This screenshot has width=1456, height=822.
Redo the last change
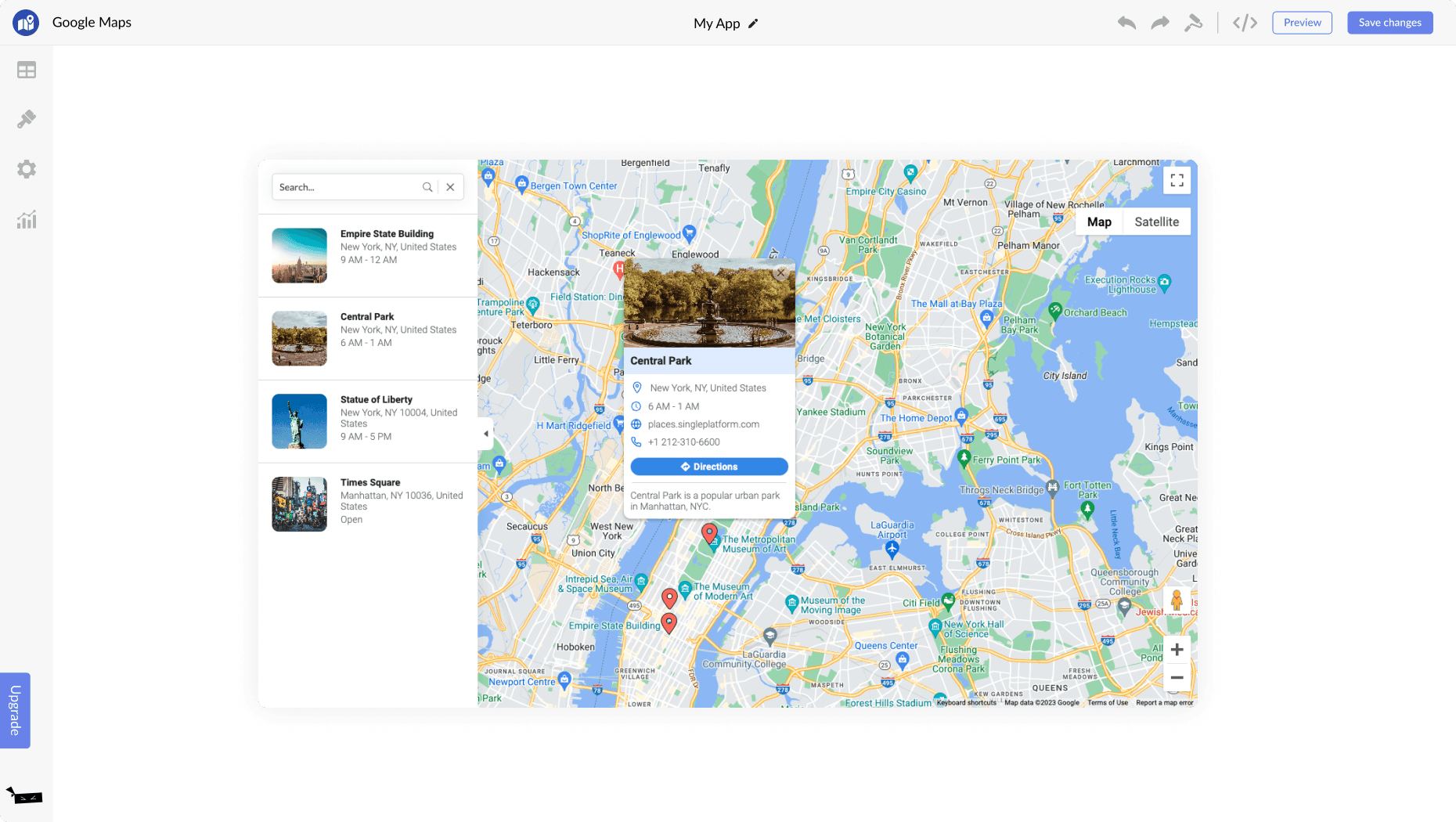click(1160, 23)
